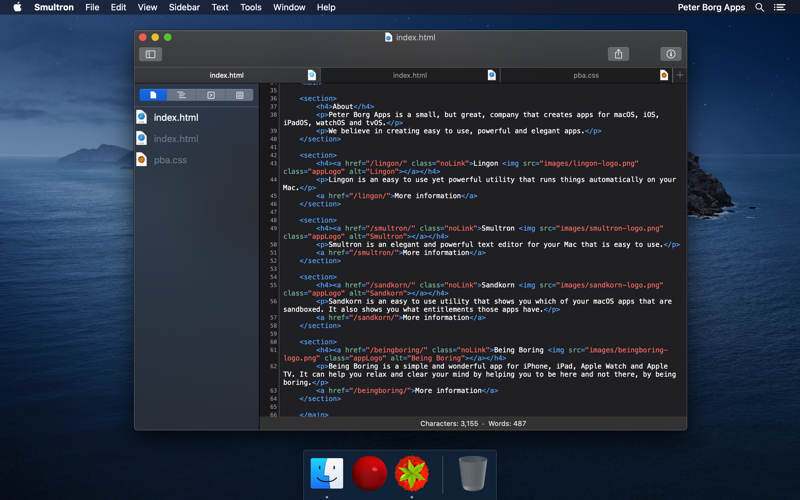The image size is (800, 500).
Task: Click the index.html window title text
Action: coord(416,37)
